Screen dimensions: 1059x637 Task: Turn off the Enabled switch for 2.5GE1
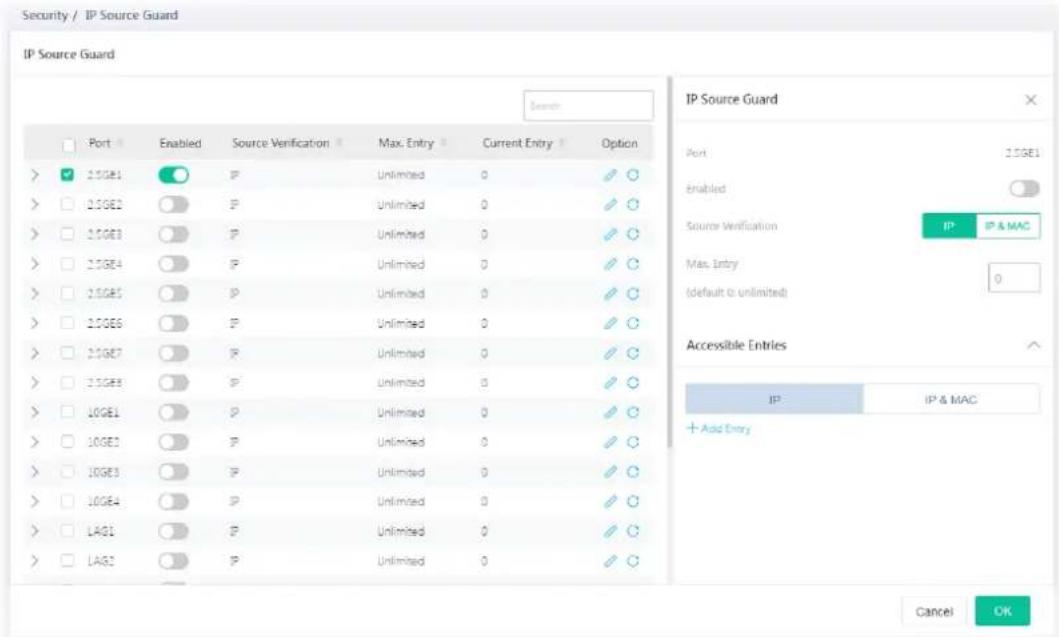point(174,175)
